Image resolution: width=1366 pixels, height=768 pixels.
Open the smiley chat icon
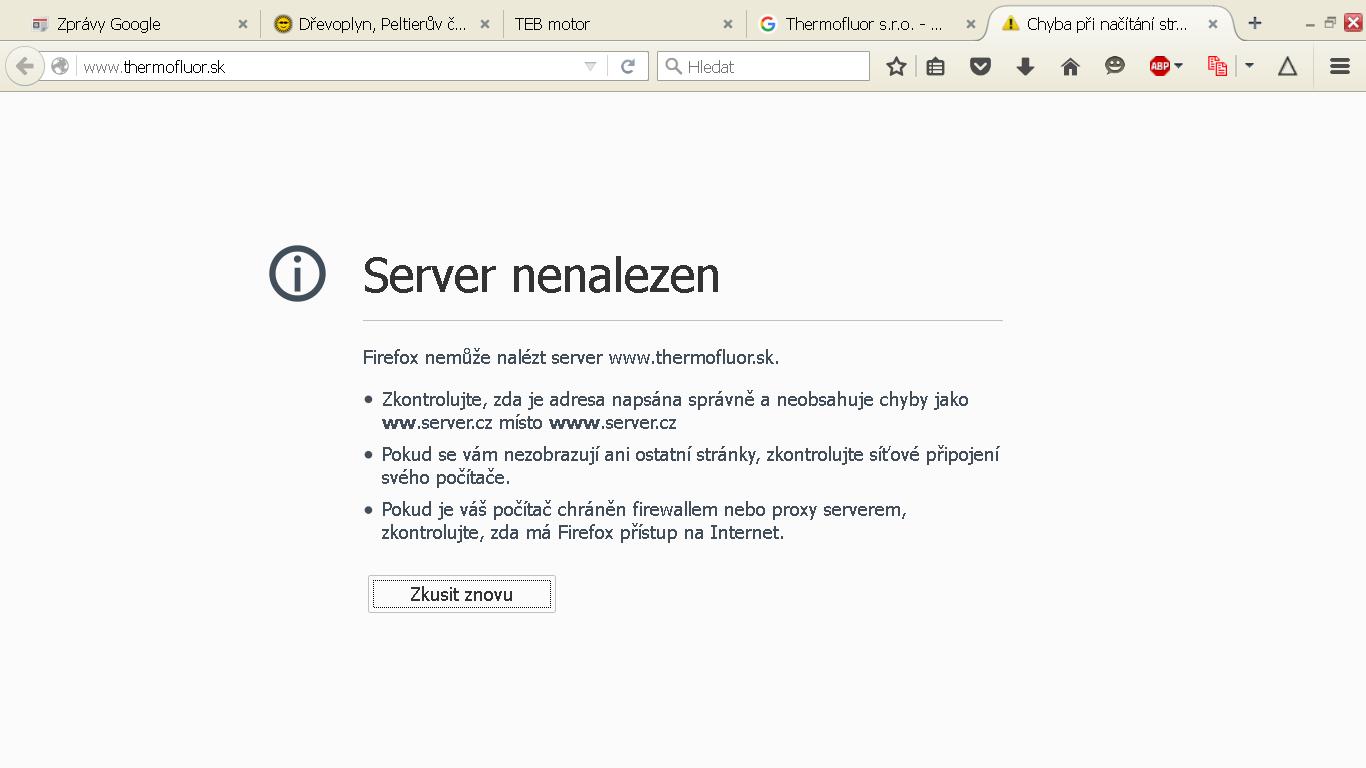click(1115, 66)
